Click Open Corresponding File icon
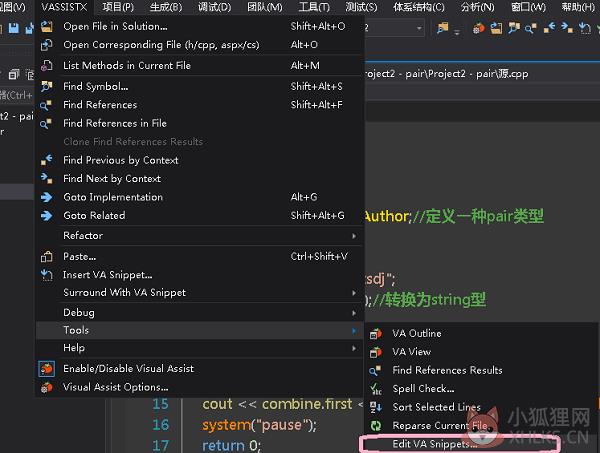 (47, 45)
